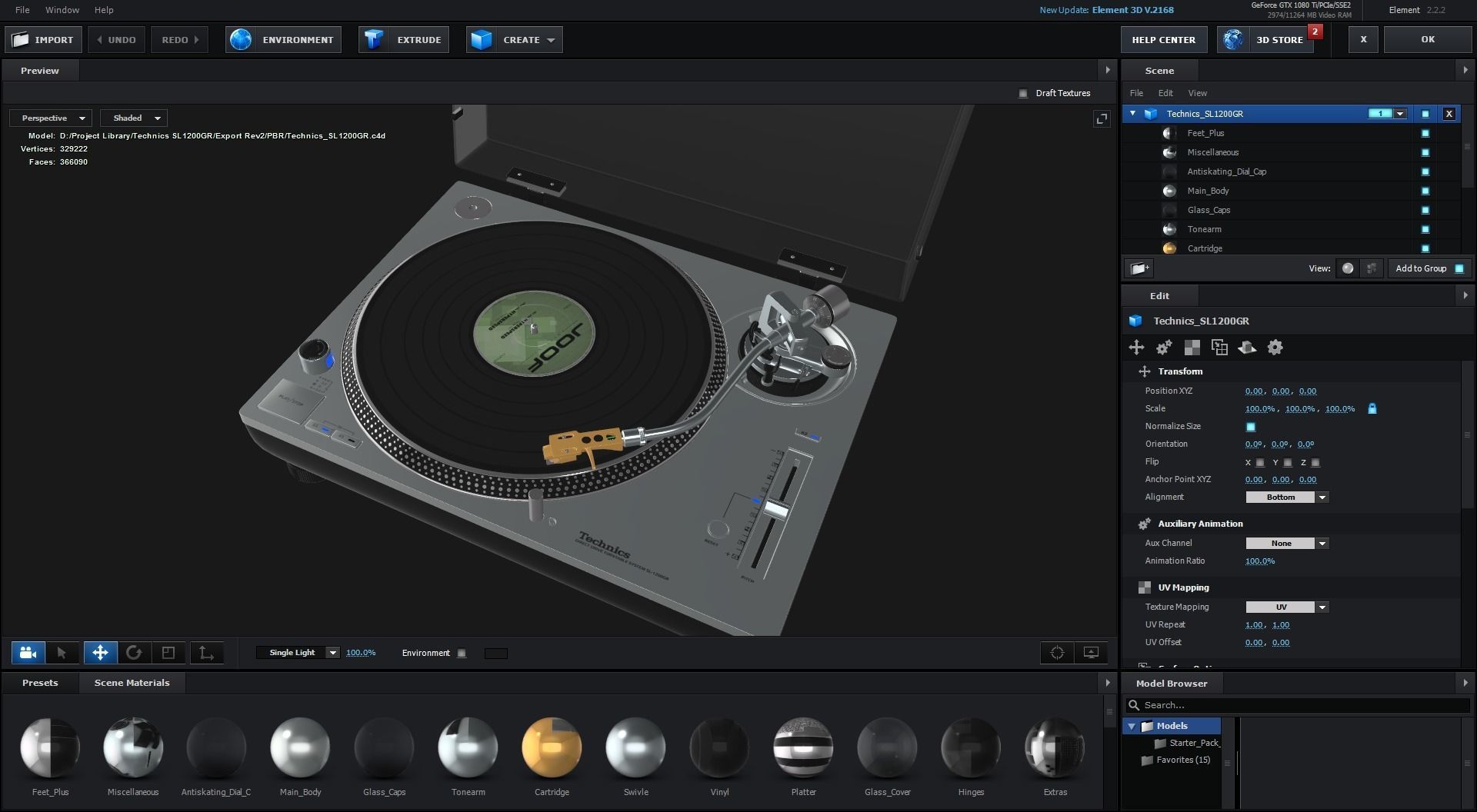Click the display monitor icon in preview
Viewport: 1477px width, 812px height.
click(1091, 653)
